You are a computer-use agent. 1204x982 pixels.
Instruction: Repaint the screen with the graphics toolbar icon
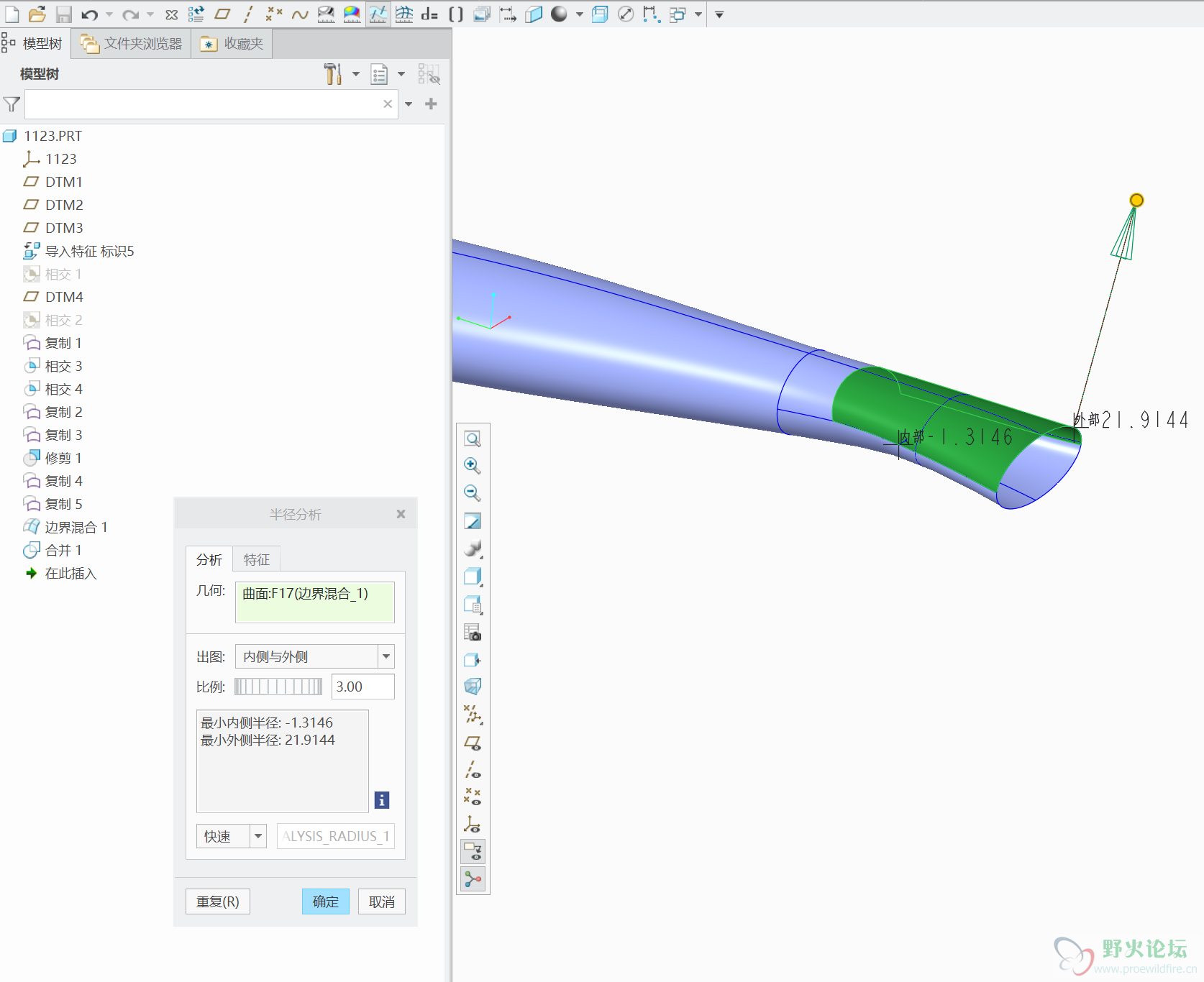click(473, 521)
